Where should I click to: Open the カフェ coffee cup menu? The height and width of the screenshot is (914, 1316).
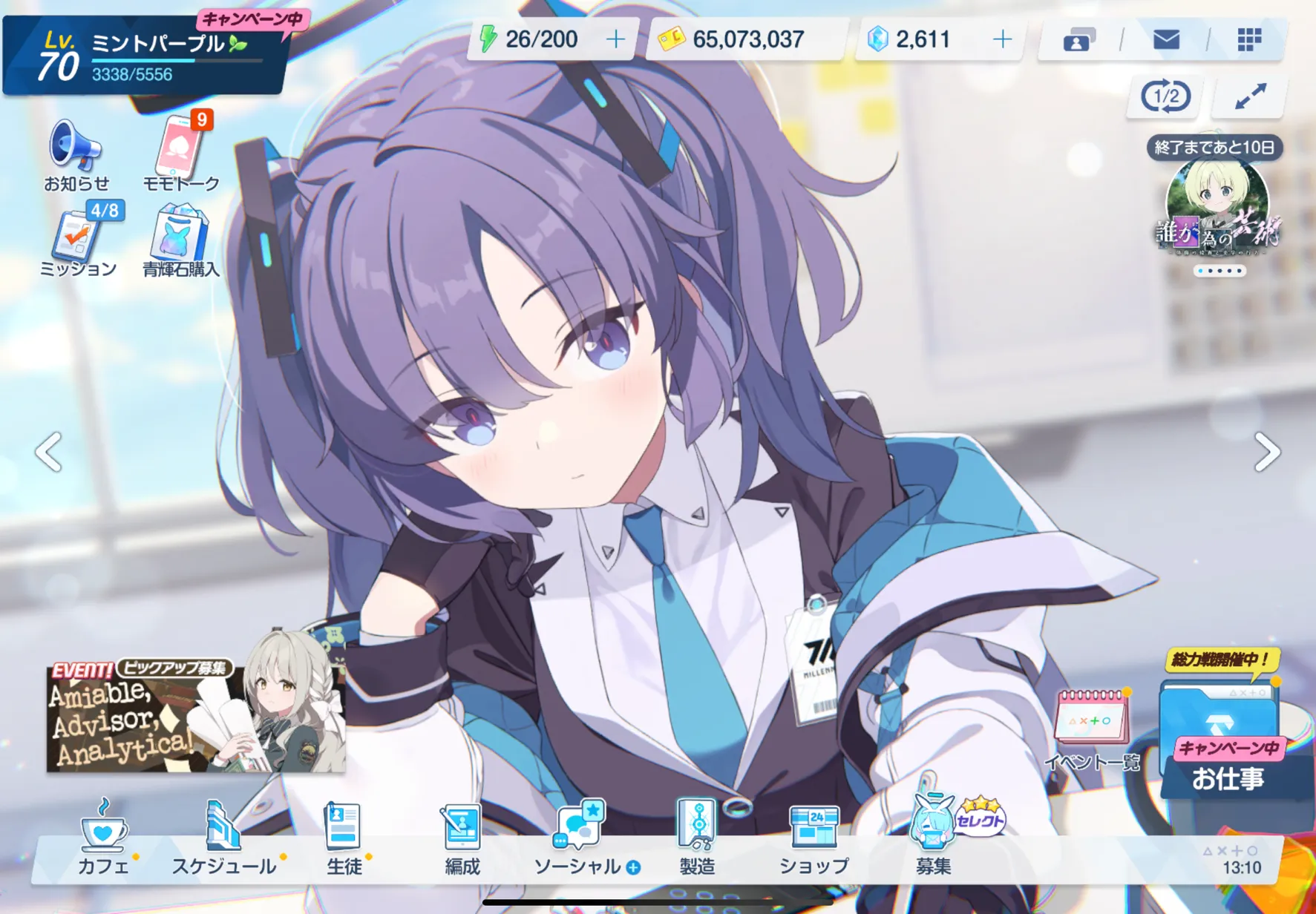click(103, 838)
